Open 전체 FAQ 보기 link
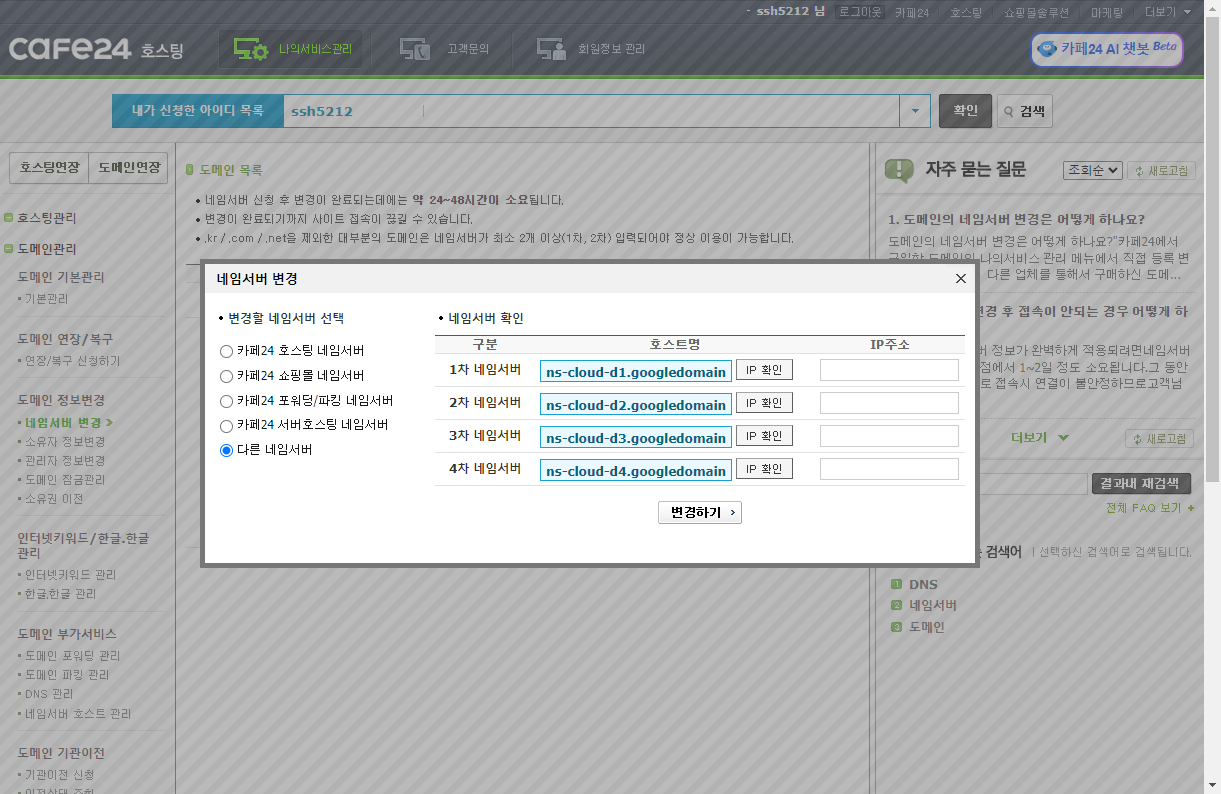 click(1150, 508)
